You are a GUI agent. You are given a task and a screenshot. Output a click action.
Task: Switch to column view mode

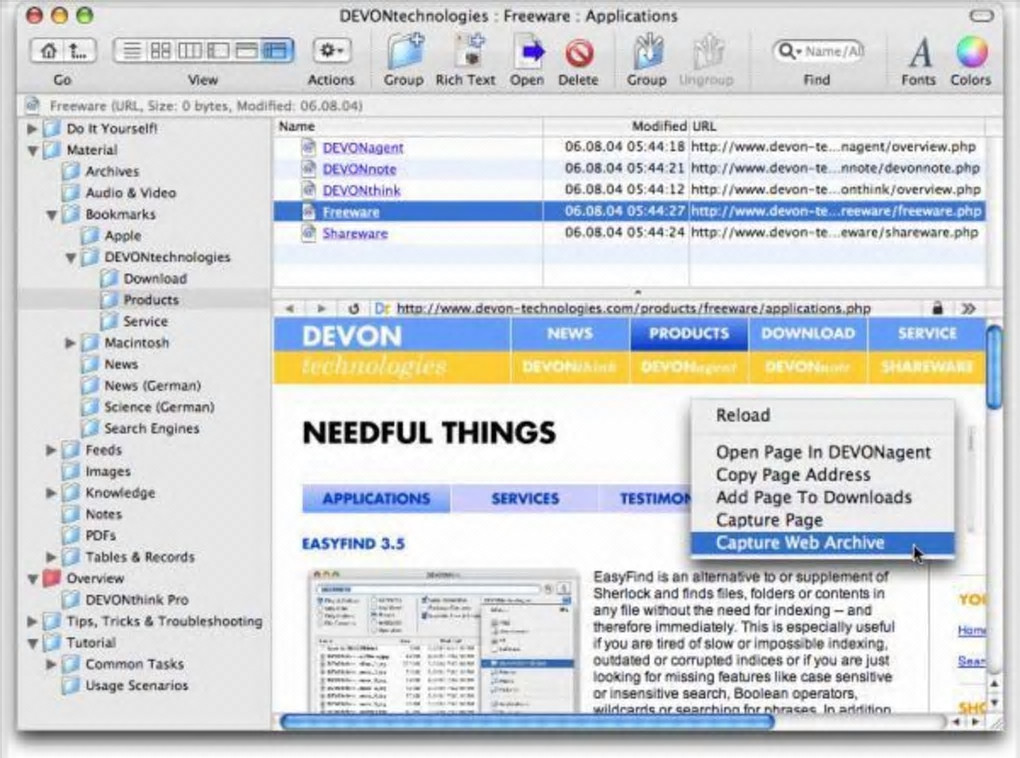click(x=189, y=51)
